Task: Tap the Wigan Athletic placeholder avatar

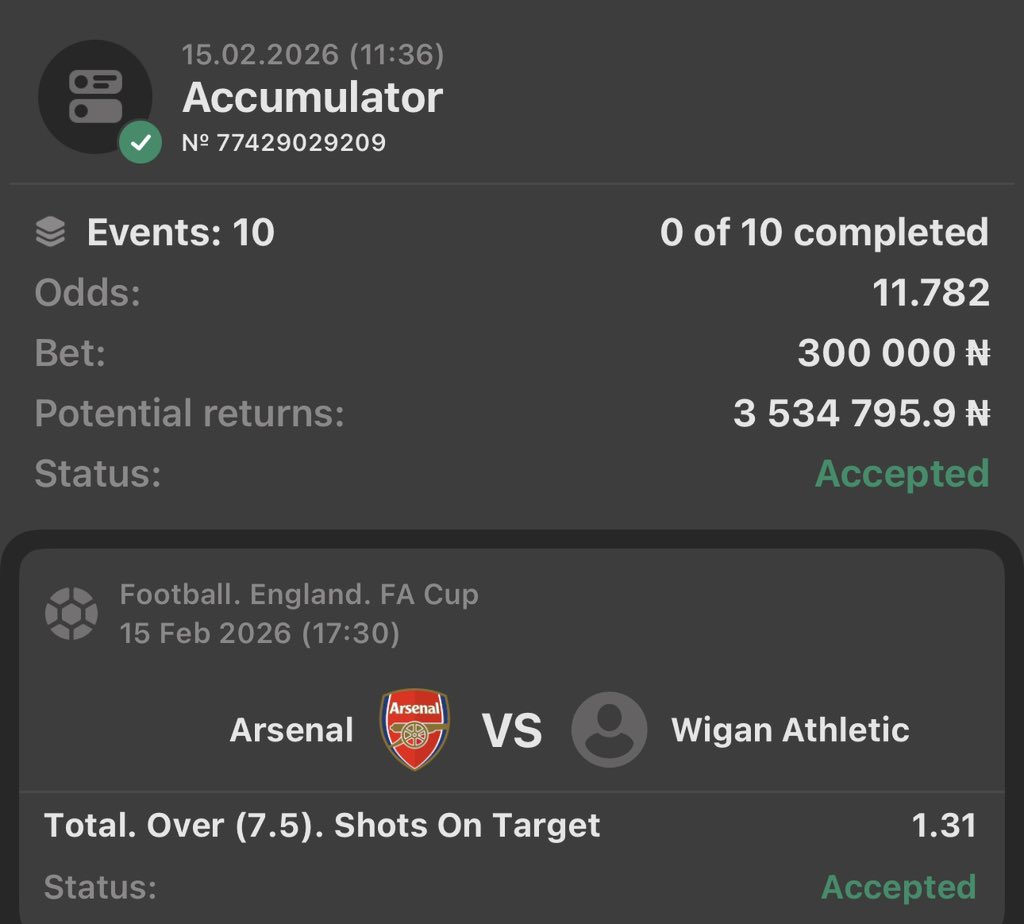Action: 609,729
